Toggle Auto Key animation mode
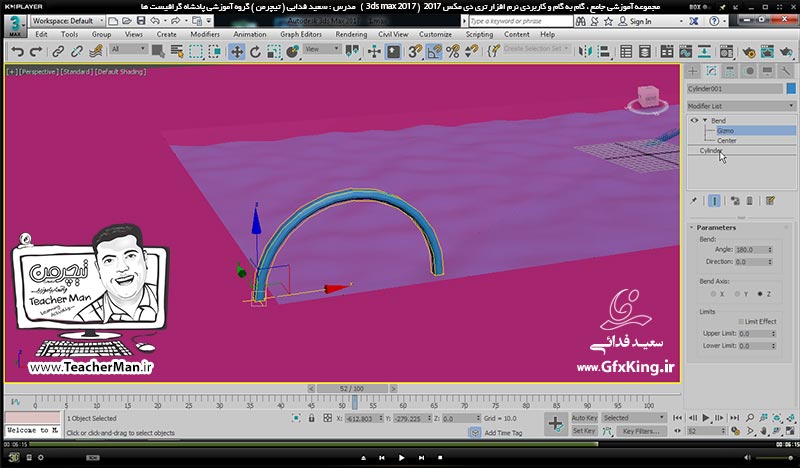This screenshot has height=468, width=800. tap(584, 418)
